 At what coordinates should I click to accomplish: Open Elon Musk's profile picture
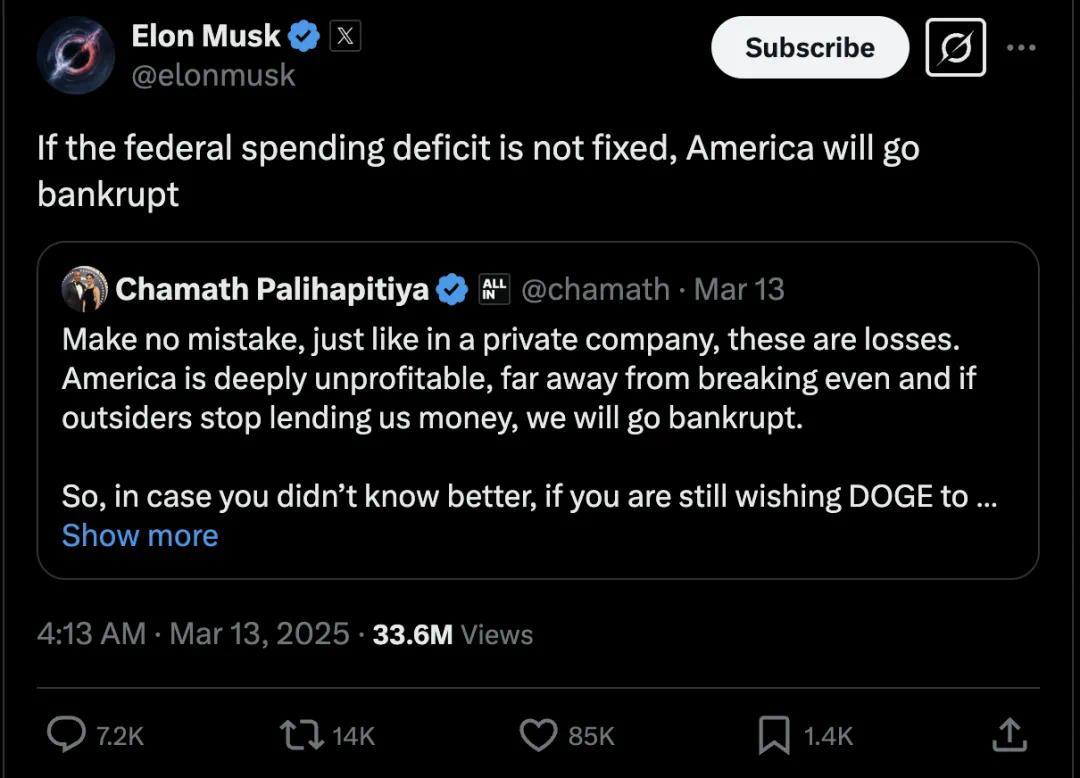(76, 55)
